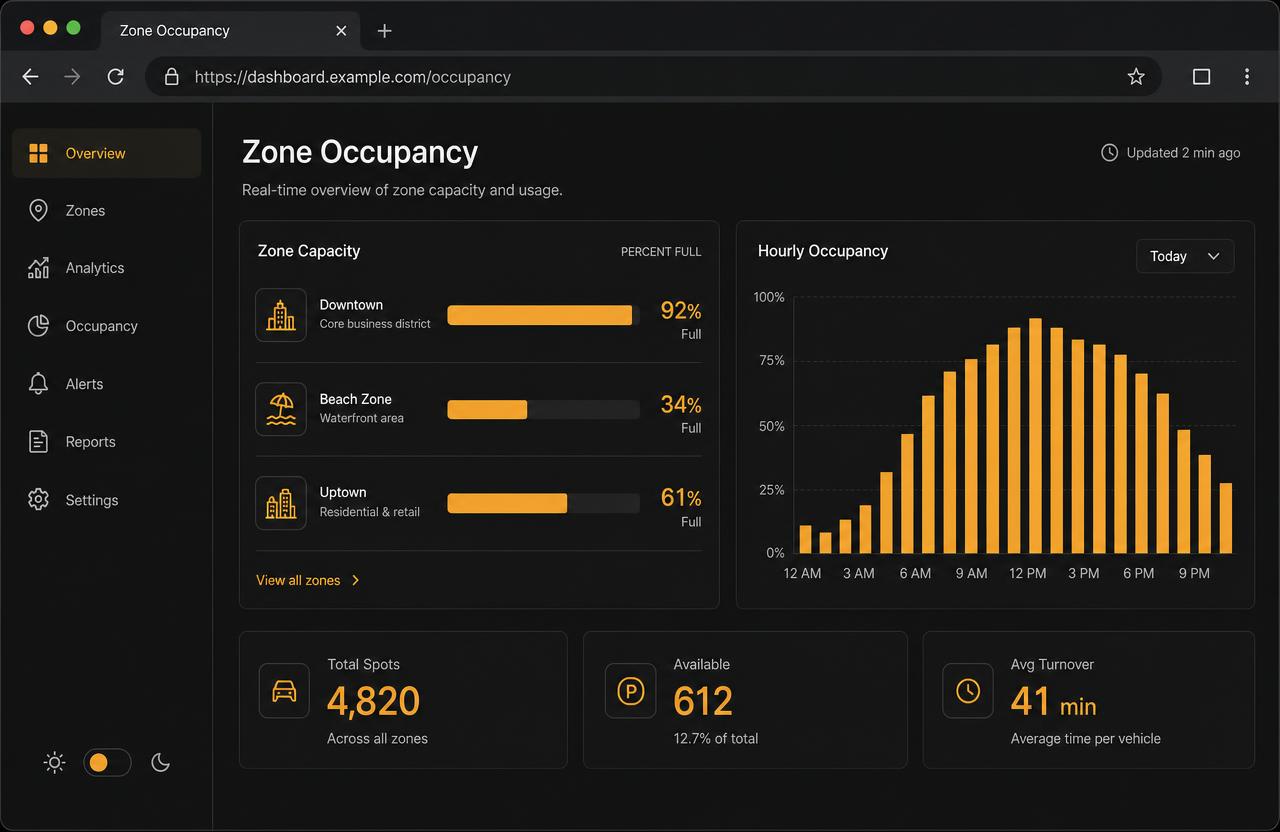Click the Avg Turnover clock icon
The width and height of the screenshot is (1280, 832).
[968, 691]
